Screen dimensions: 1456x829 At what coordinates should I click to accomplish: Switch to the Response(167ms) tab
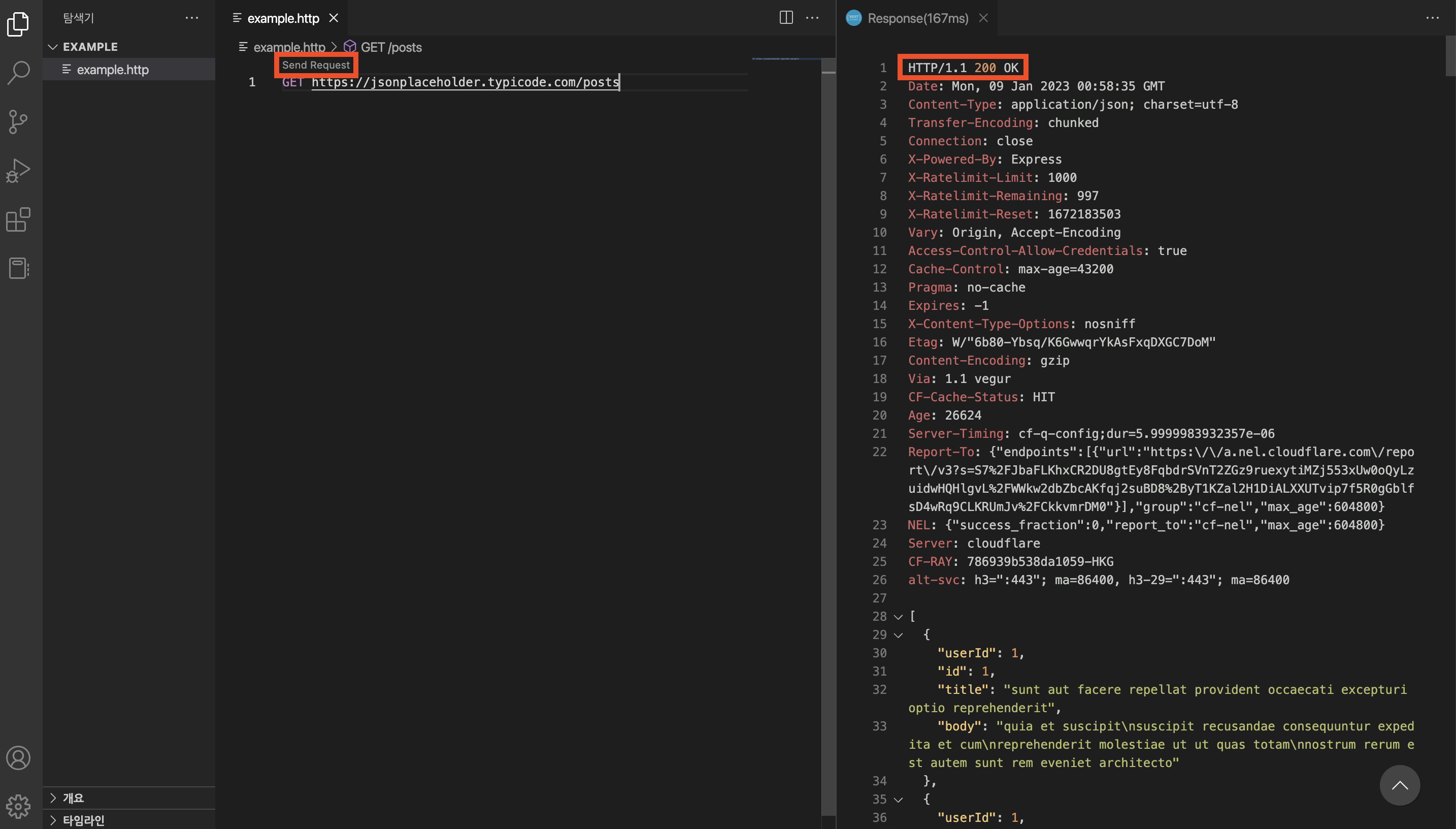pos(917,18)
